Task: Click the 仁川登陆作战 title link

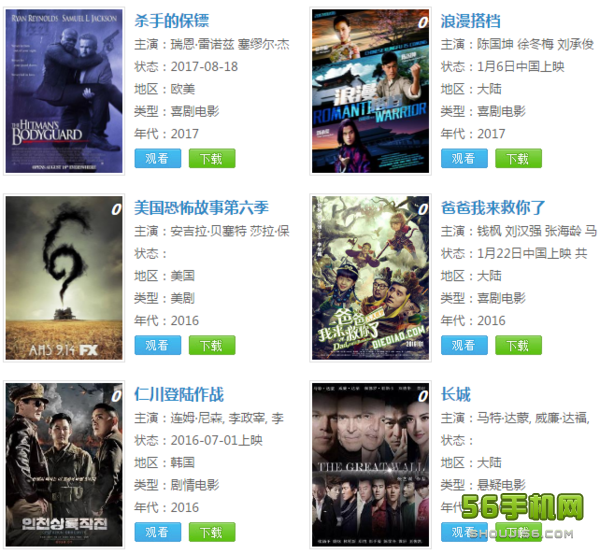Action: [179, 394]
